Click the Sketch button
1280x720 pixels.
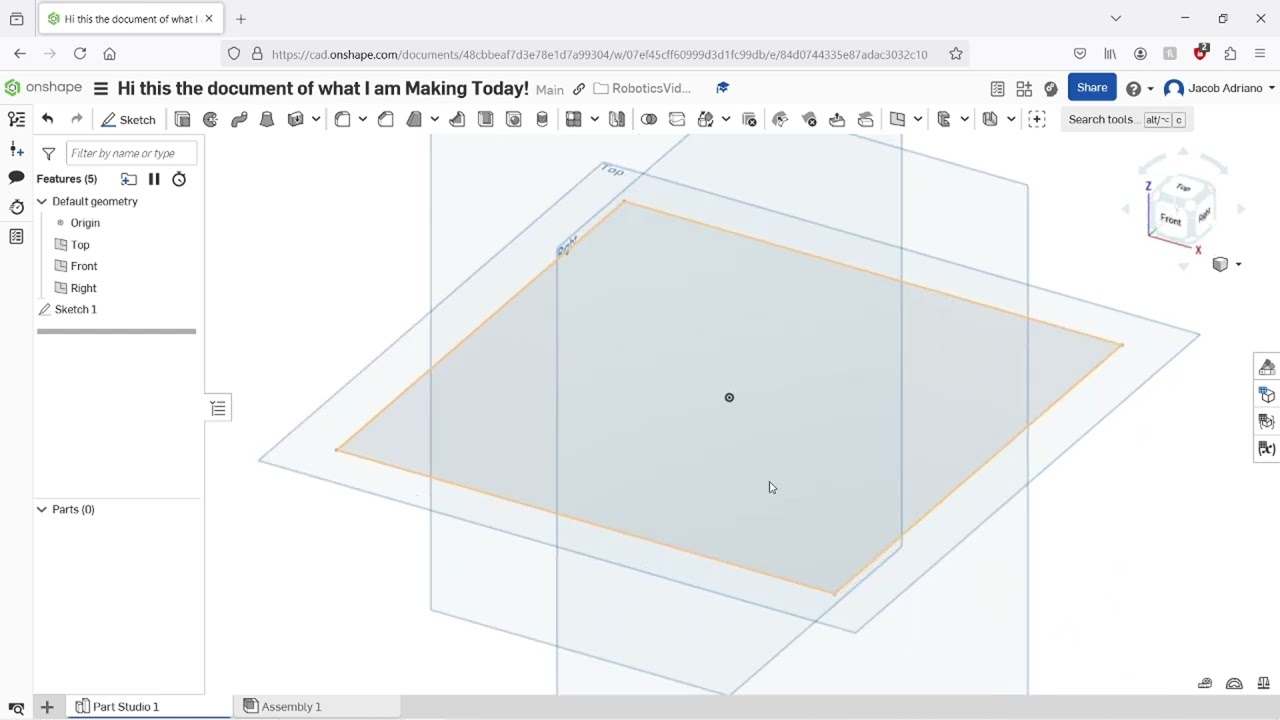[128, 119]
